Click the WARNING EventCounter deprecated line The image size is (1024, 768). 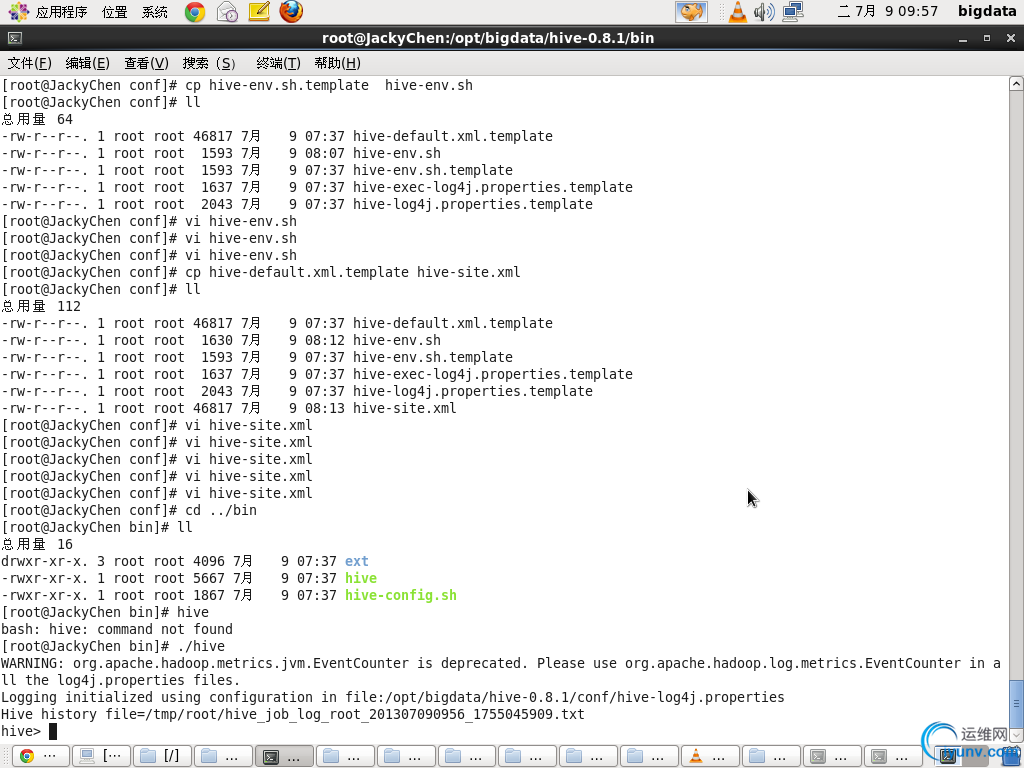[501, 672]
